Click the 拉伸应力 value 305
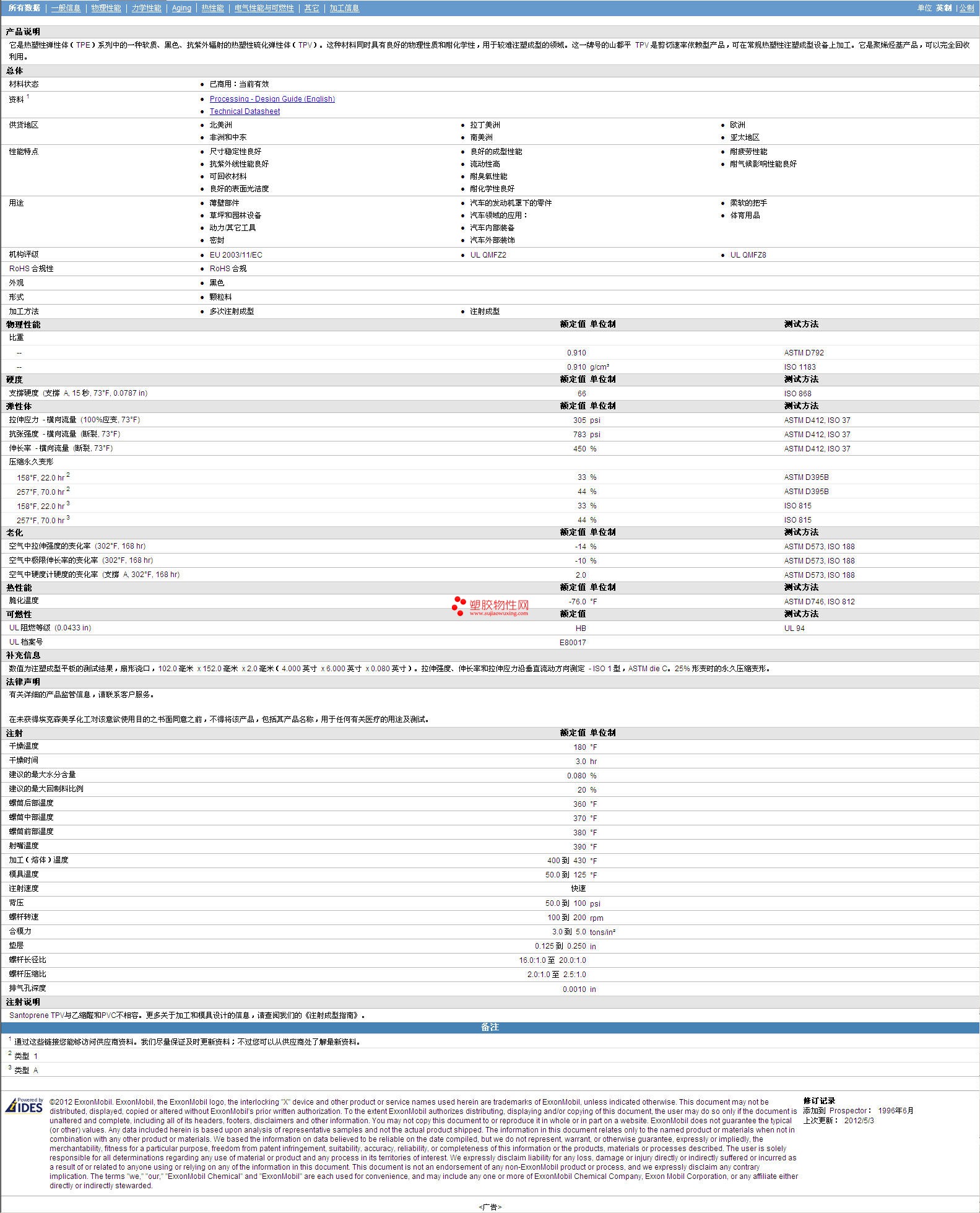The width and height of the screenshot is (980, 1213). (x=579, y=420)
